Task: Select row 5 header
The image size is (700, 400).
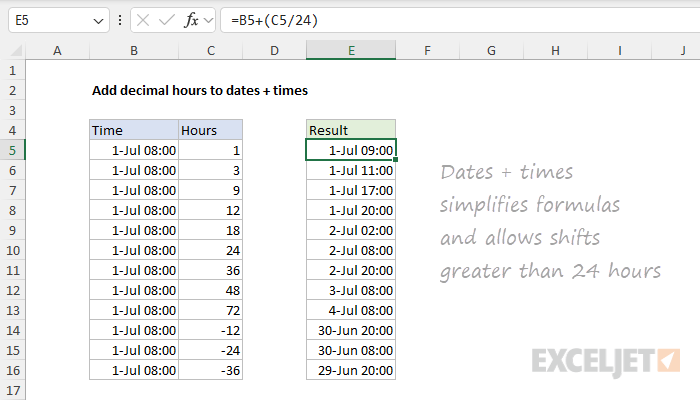Action: 12,150
